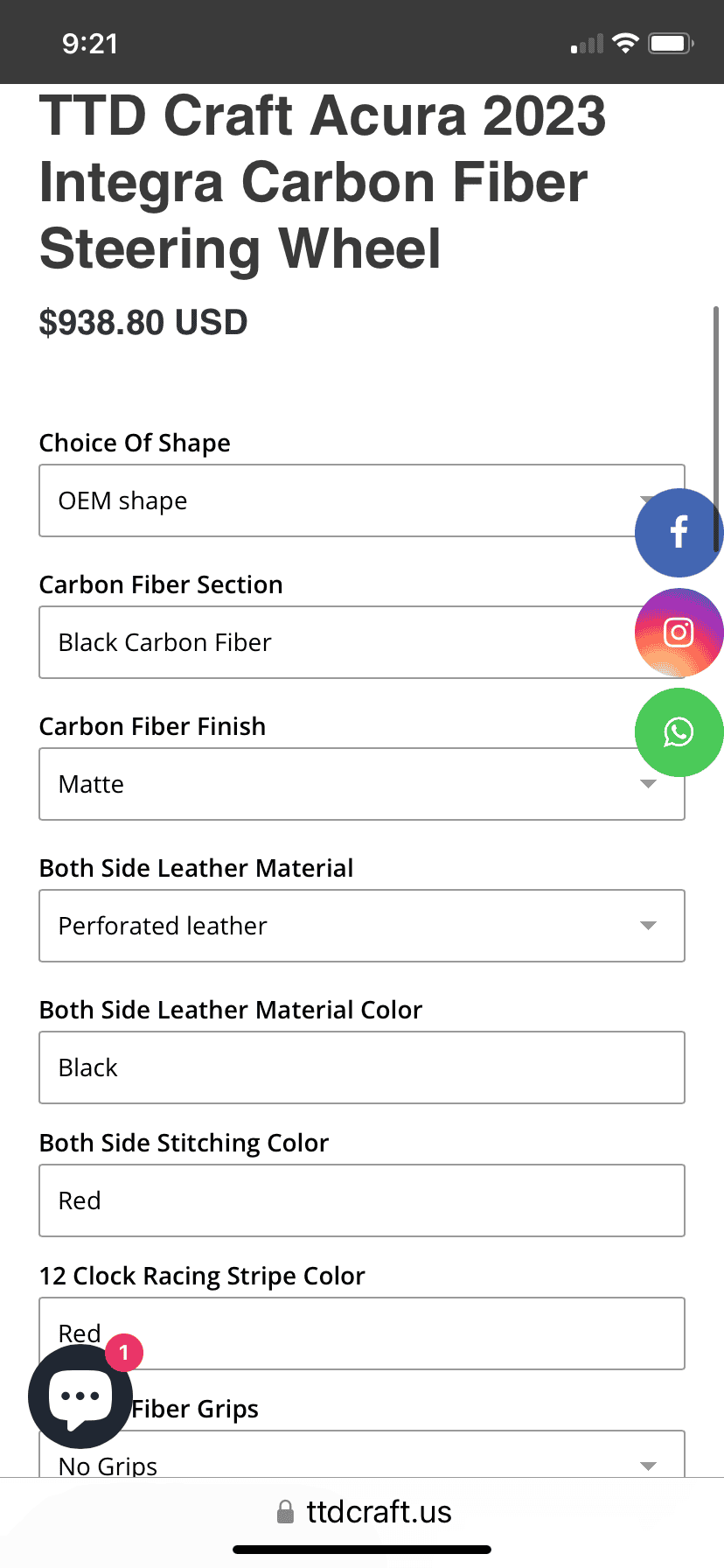Expand the Carbon Fiber Finish arrow
This screenshot has height=1568, width=724.
click(648, 784)
